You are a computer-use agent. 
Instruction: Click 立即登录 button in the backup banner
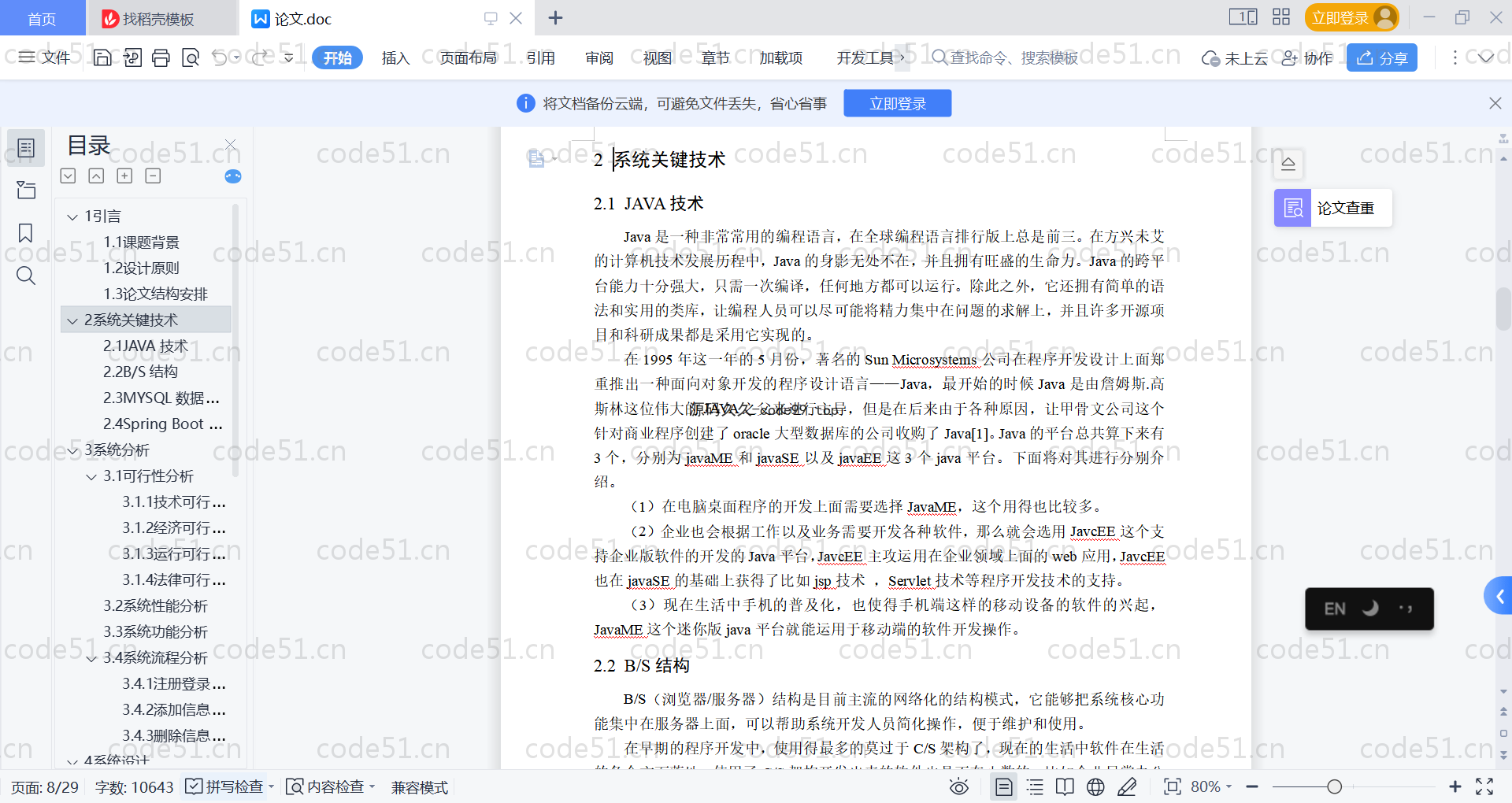(x=897, y=103)
